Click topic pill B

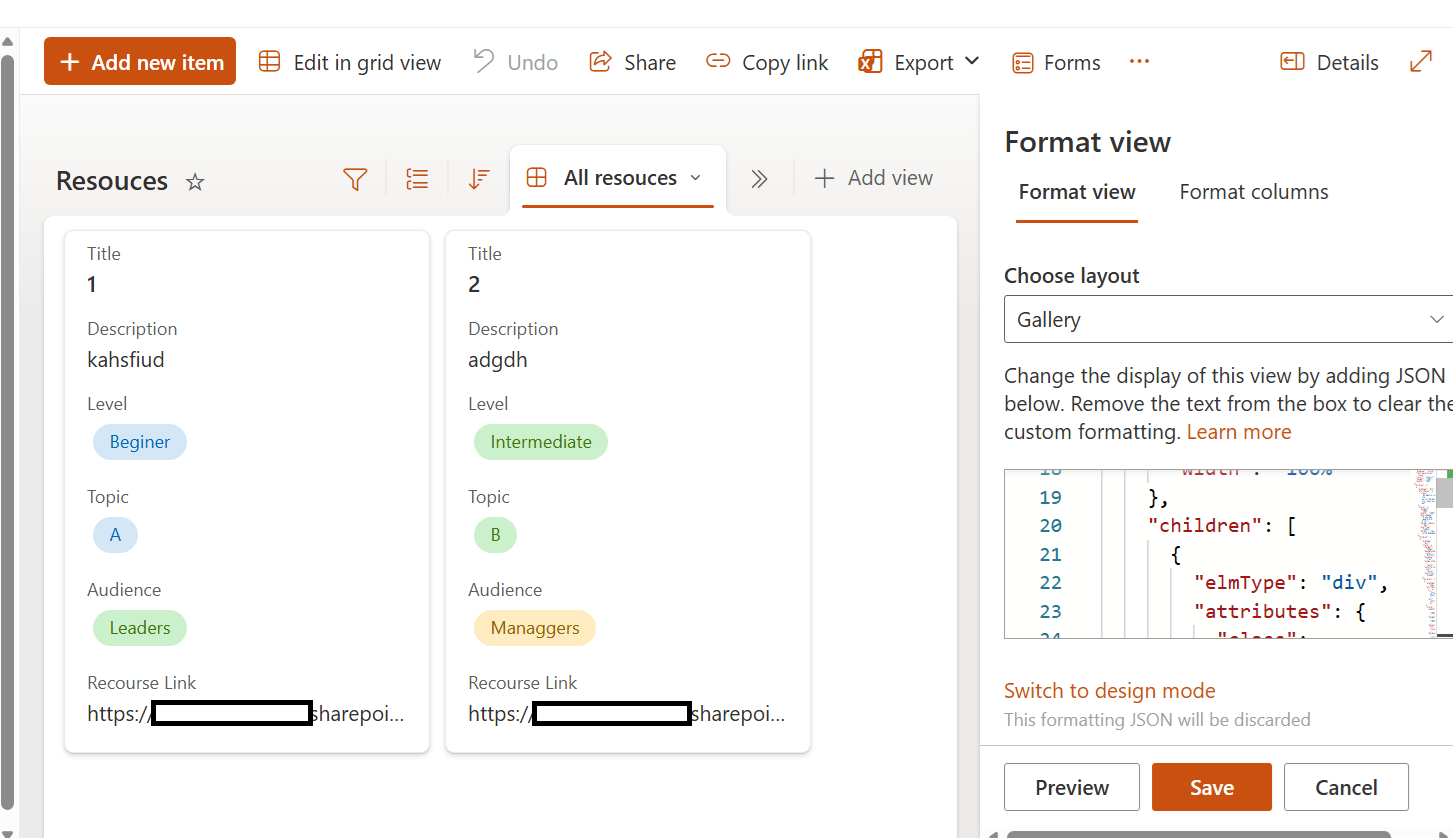click(496, 535)
